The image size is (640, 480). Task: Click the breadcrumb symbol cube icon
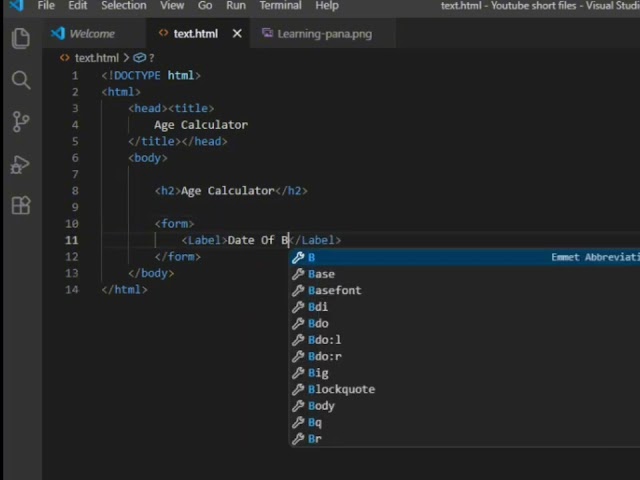[140, 58]
